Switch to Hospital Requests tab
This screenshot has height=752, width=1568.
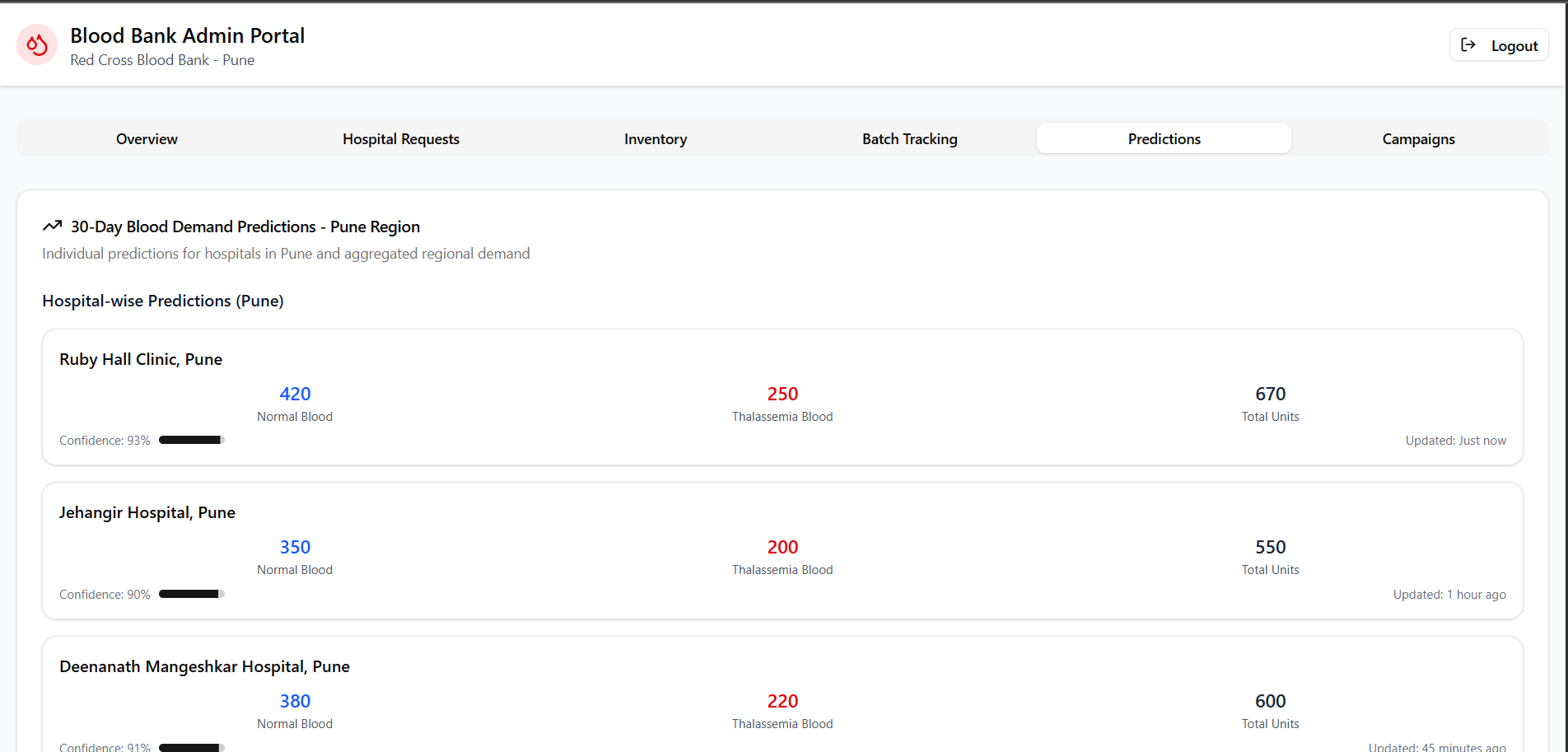tap(401, 138)
